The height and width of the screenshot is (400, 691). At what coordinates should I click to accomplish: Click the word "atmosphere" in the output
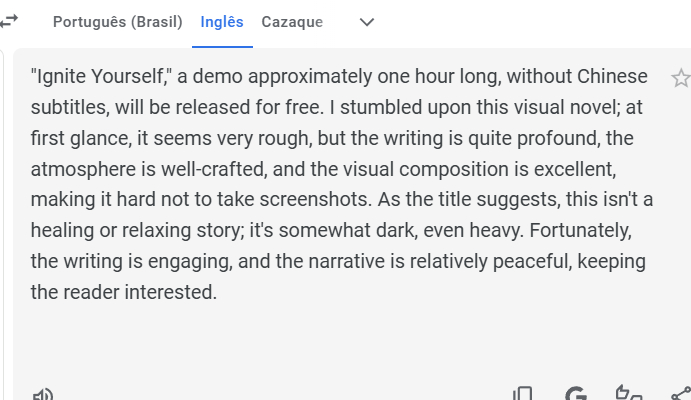point(80,168)
